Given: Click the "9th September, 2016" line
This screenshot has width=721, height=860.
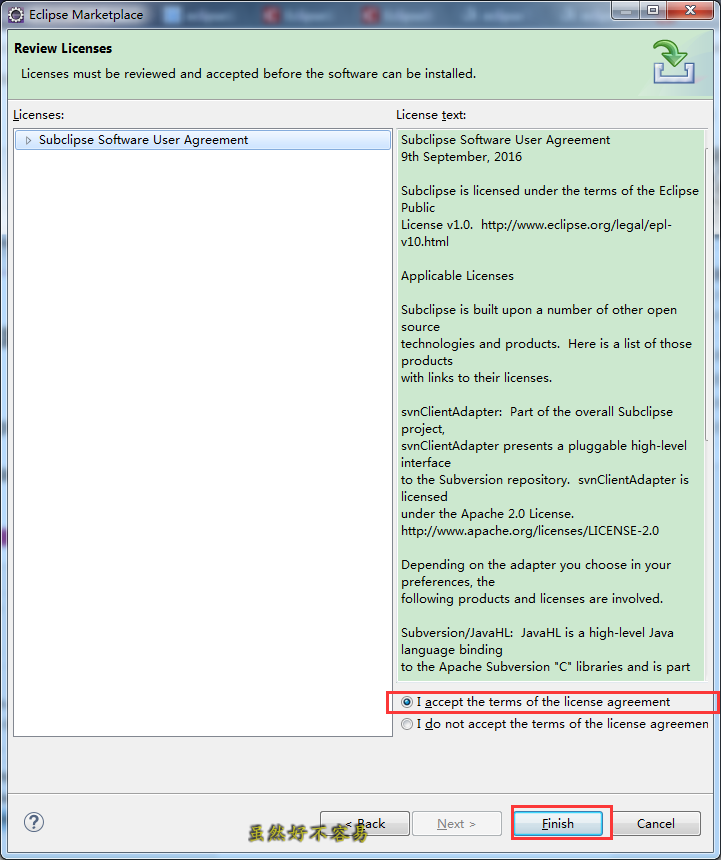Looking at the screenshot, I should [461, 157].
